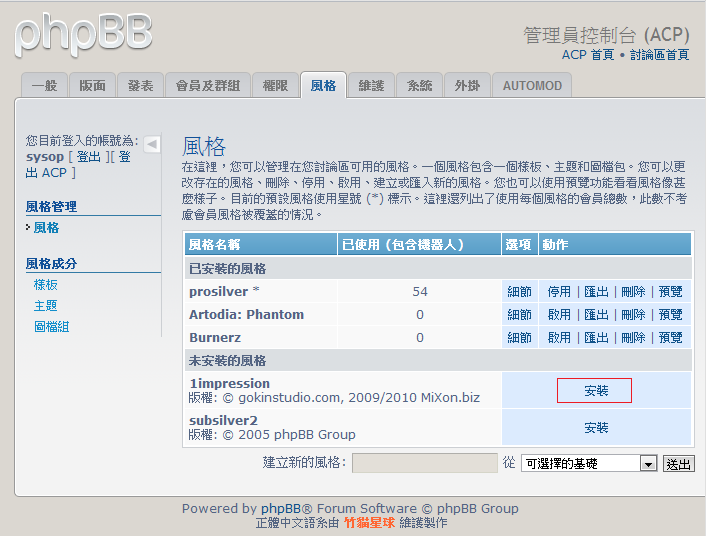Viewport: 706px width, 536px height.
Task: Open 圖檔組 in the sidebar
Action: (x=51, y=326)
